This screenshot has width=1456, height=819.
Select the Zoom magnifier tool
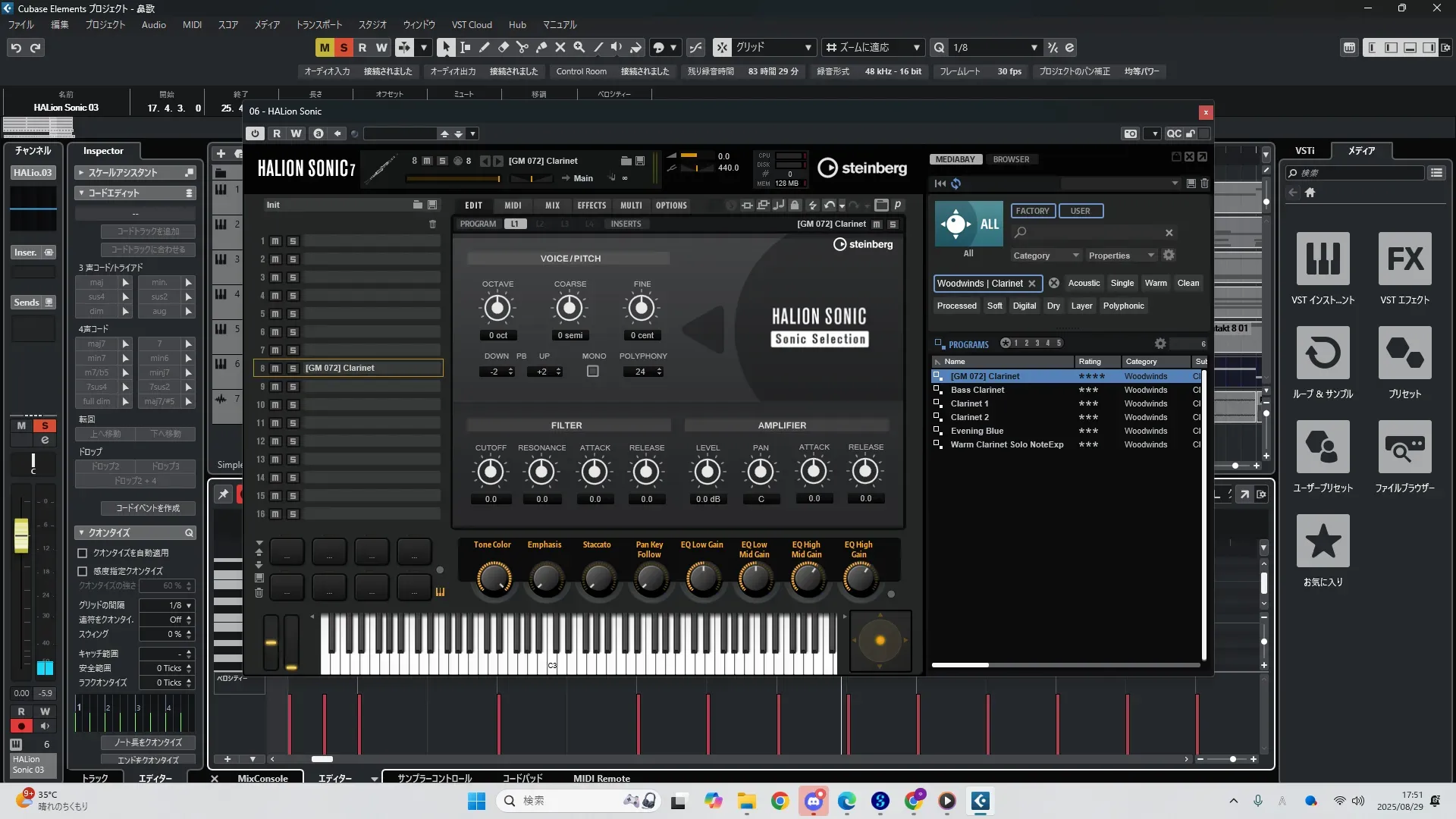pyautogui.click(x=579, y=48)
